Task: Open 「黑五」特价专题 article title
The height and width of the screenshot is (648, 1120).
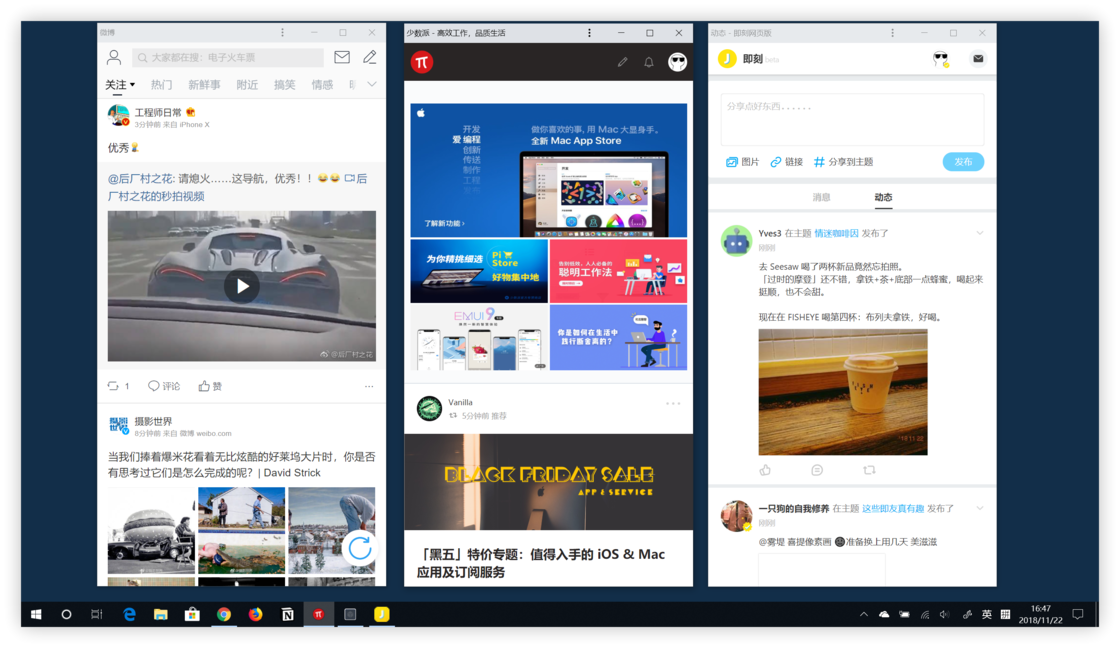Action: pos(541,563)
